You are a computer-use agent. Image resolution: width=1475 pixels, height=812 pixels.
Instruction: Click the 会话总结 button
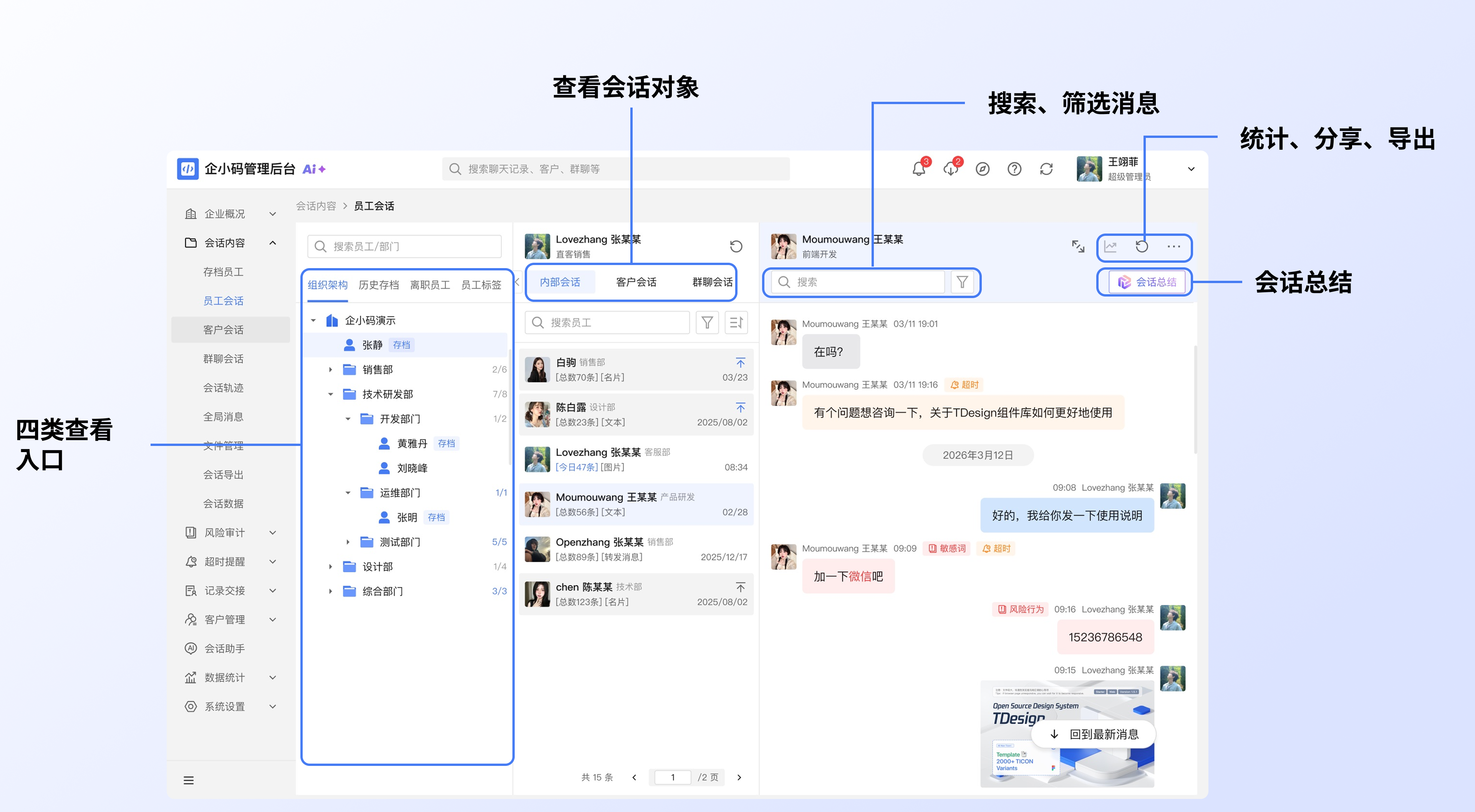[x=1147, y=282]
